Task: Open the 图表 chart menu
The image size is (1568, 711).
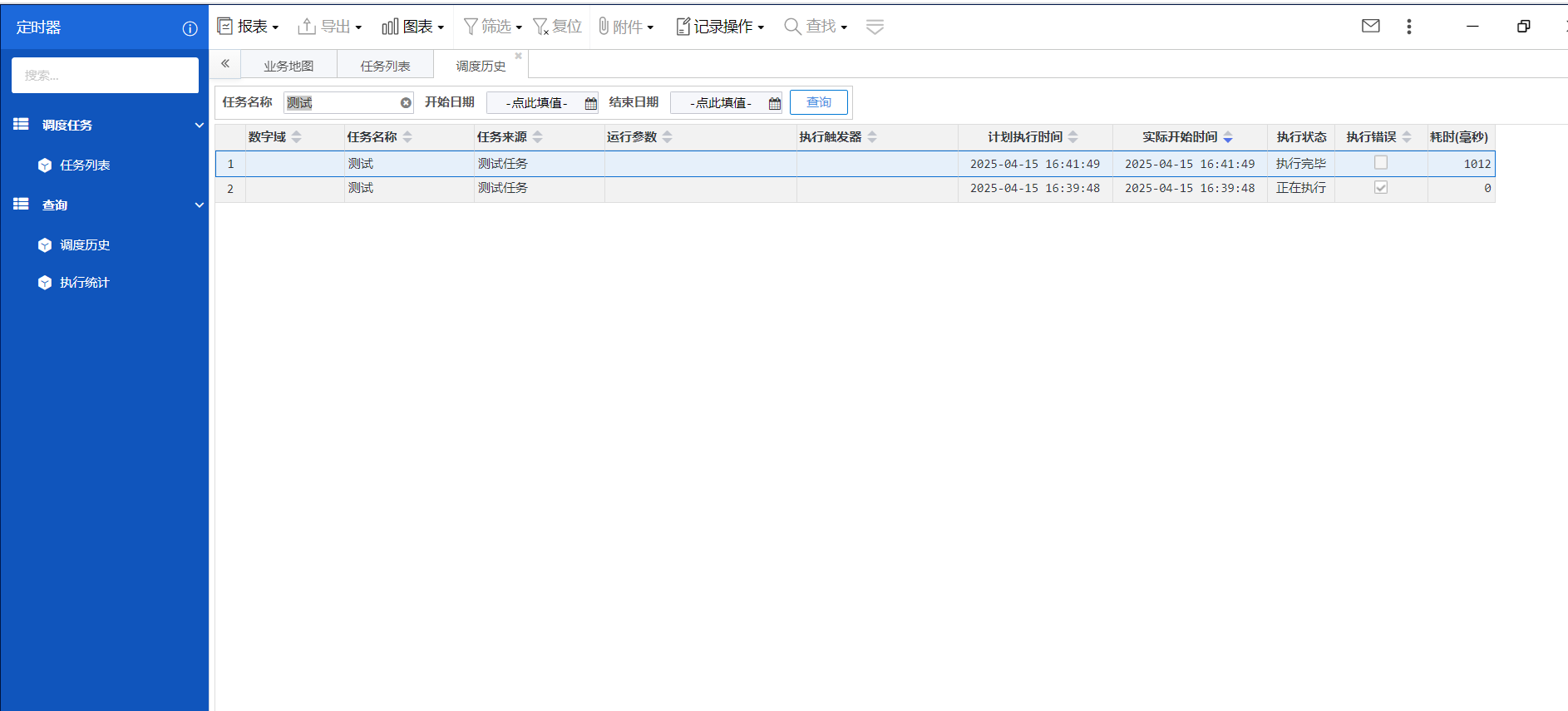Action: pyautogui.click(x=413, y=27)
